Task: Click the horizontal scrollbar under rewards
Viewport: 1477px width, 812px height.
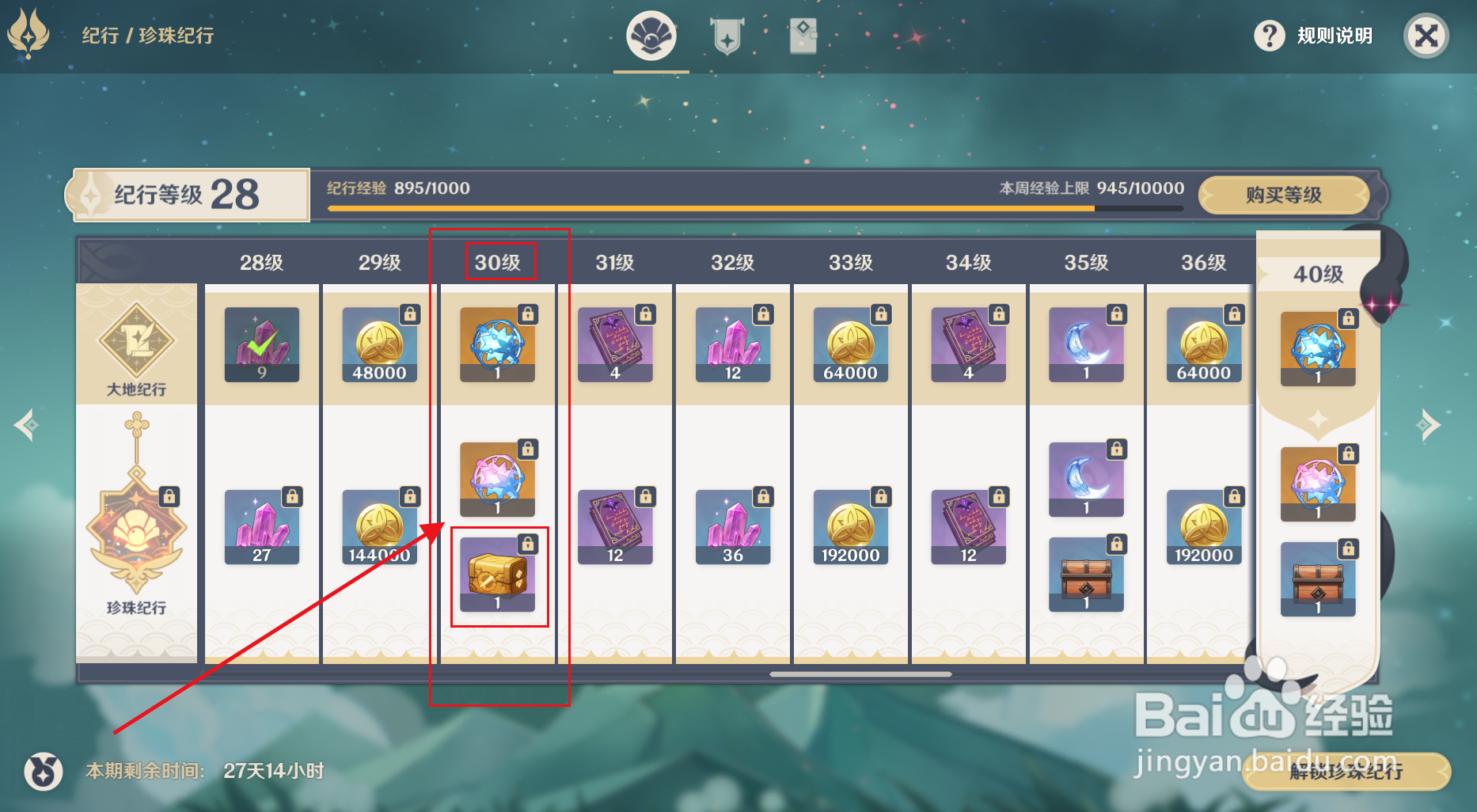Action: point(861,674)
